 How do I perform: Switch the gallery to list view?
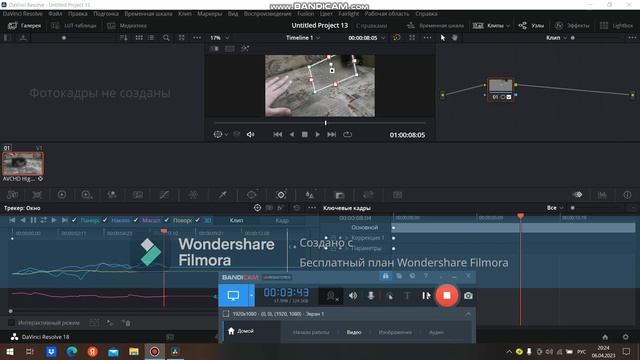[x=151, y=38]
